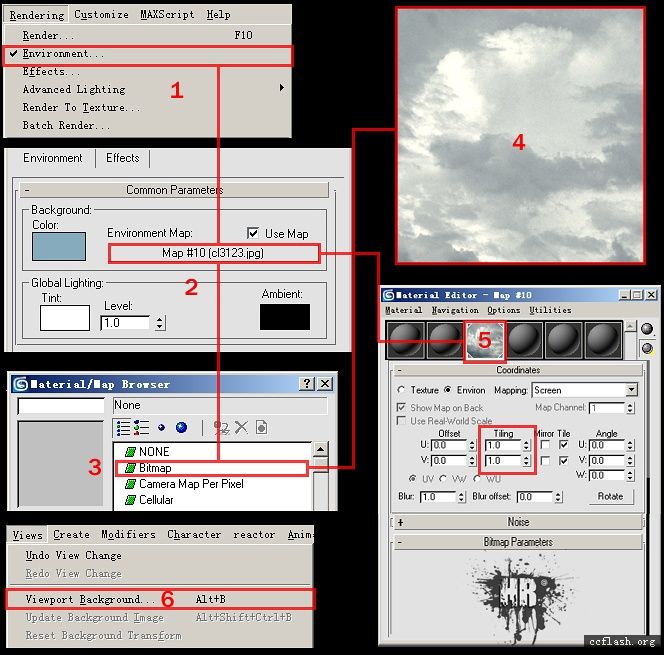Viewport: 664px width, 655px height.
Task: Switch to the Effects tab
Action: 123,158
